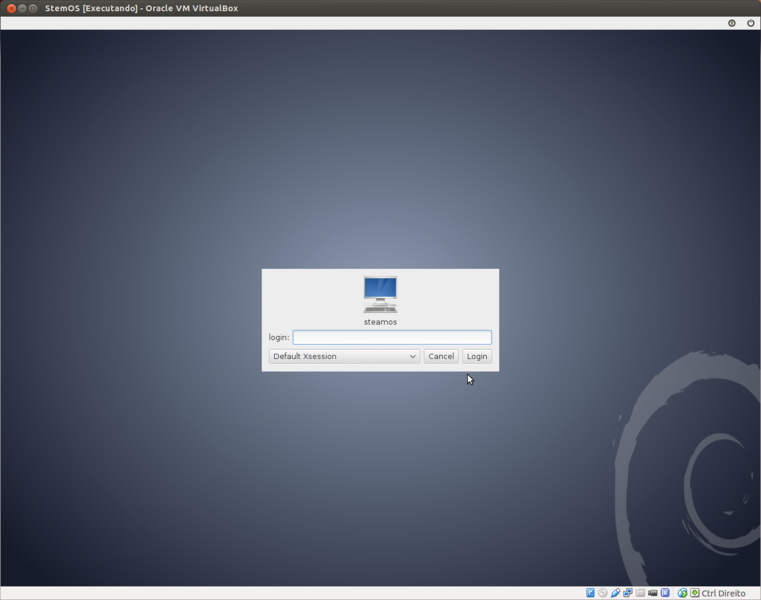Click VirtualBox virtualization features indicator icon

[665, 593]
